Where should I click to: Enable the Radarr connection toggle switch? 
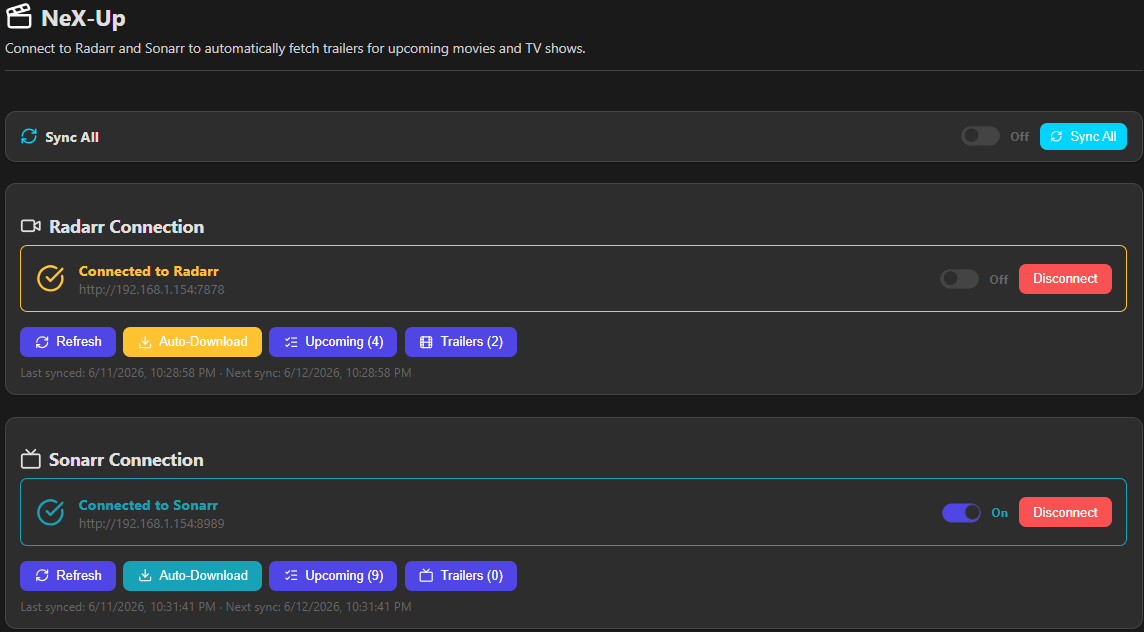click(959, 279)
